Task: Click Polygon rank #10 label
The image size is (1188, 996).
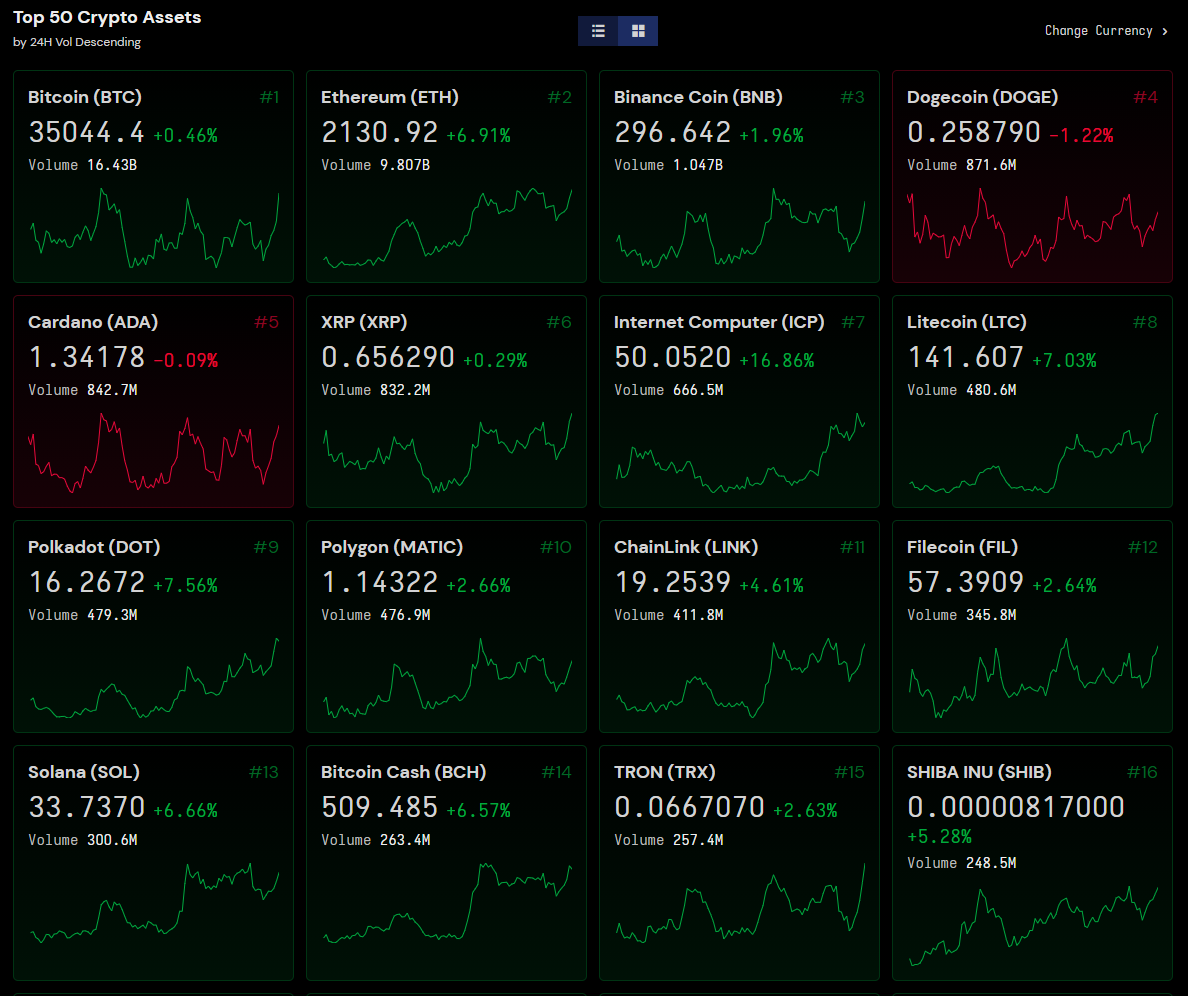Action: click(555, 547)
